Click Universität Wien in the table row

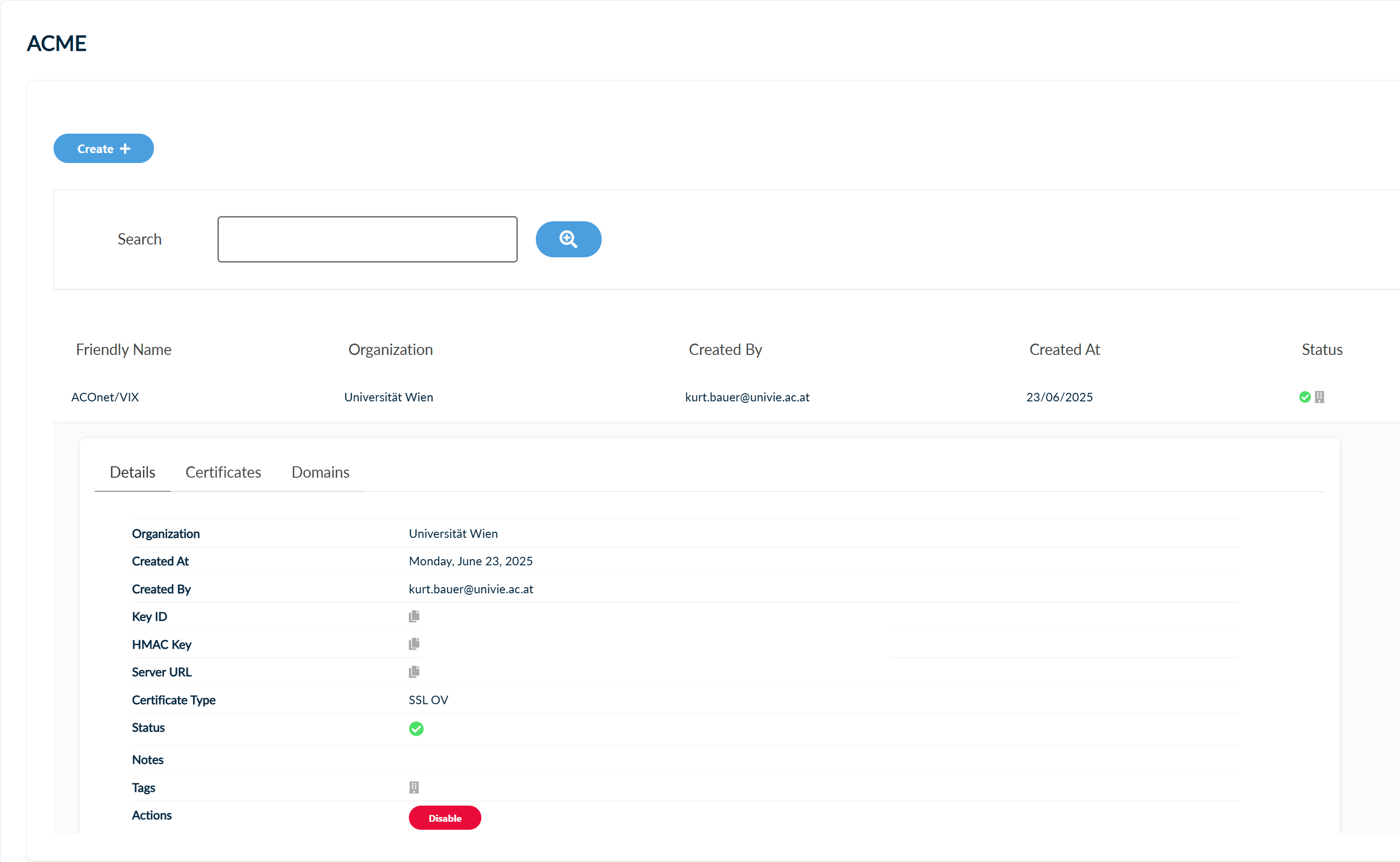(388, 397)
